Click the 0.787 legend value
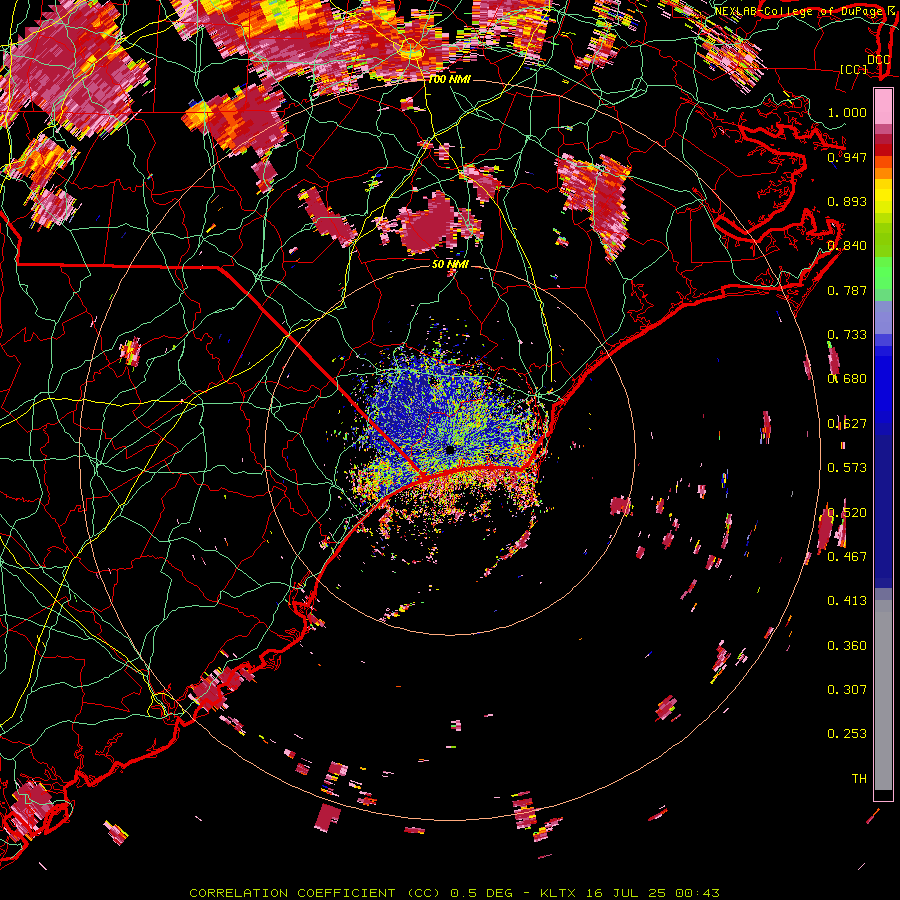 point(847,290)
